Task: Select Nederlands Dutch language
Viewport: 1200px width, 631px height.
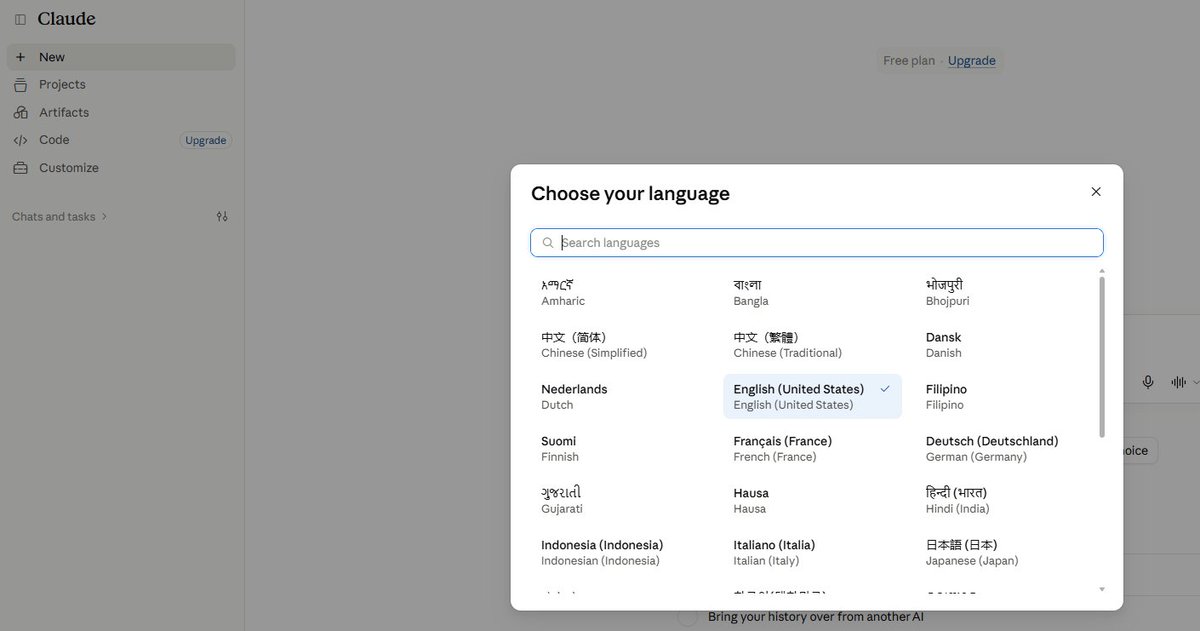Action: [620, 397]
